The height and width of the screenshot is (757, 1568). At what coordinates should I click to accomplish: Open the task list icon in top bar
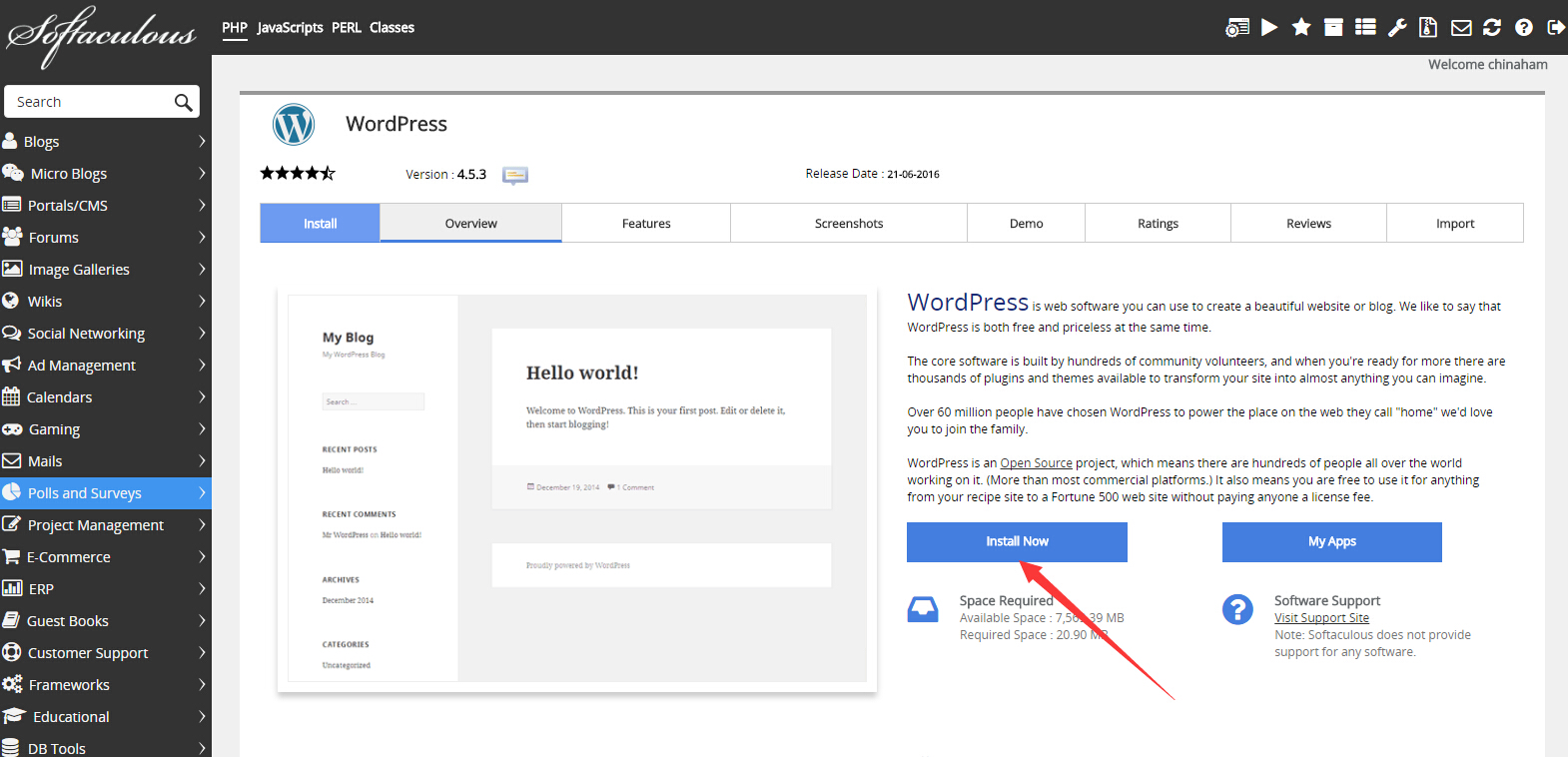[x=1365, y=27]
